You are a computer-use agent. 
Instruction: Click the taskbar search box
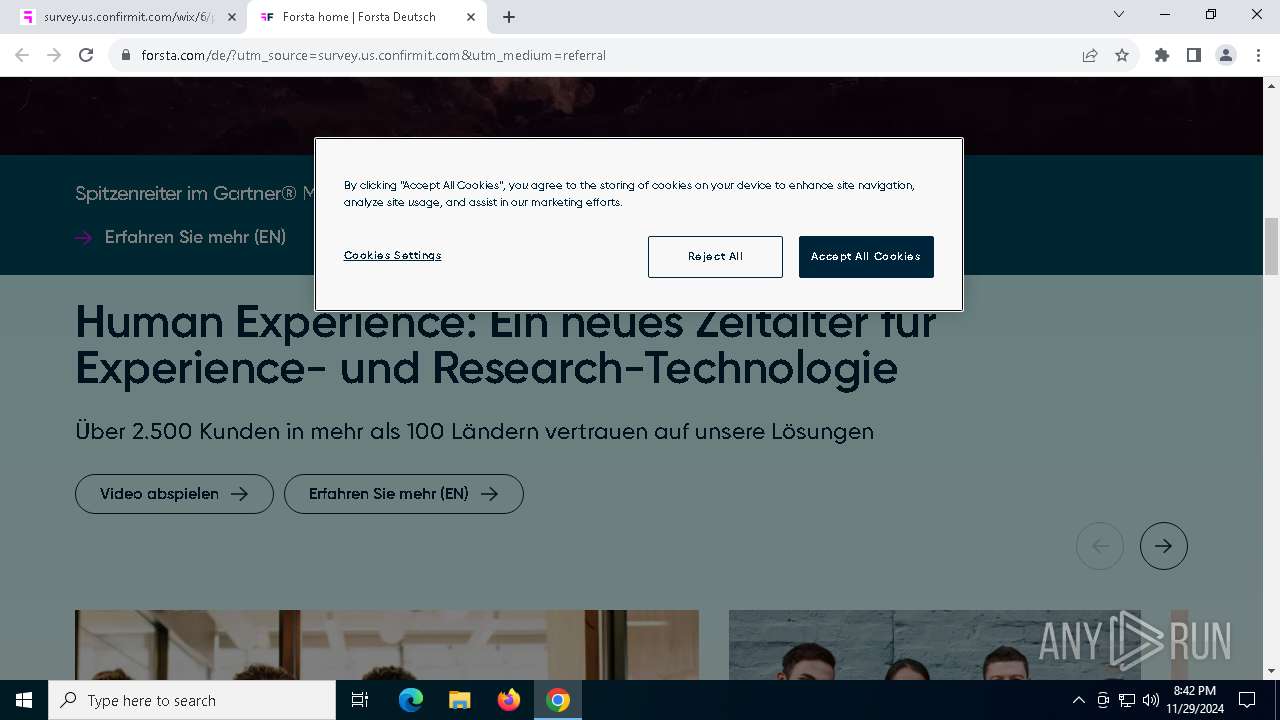point(192,700)
